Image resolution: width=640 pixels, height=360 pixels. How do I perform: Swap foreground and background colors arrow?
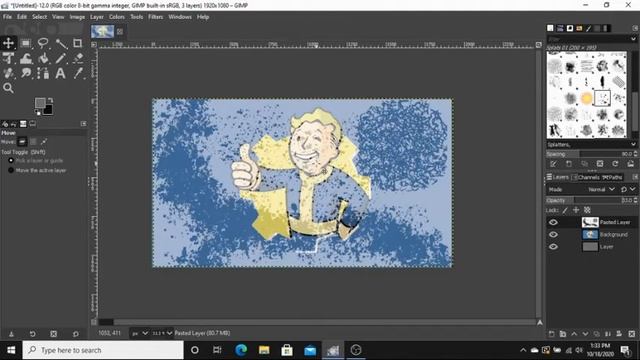[x=51, y=100]
